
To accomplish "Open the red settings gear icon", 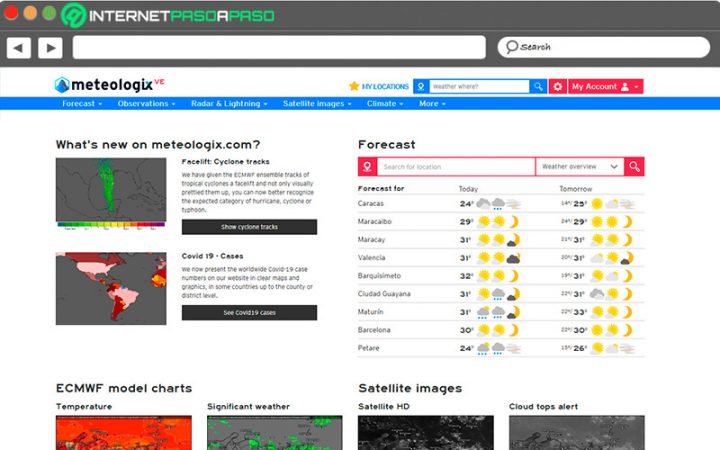I will click(x=557, y=86).
